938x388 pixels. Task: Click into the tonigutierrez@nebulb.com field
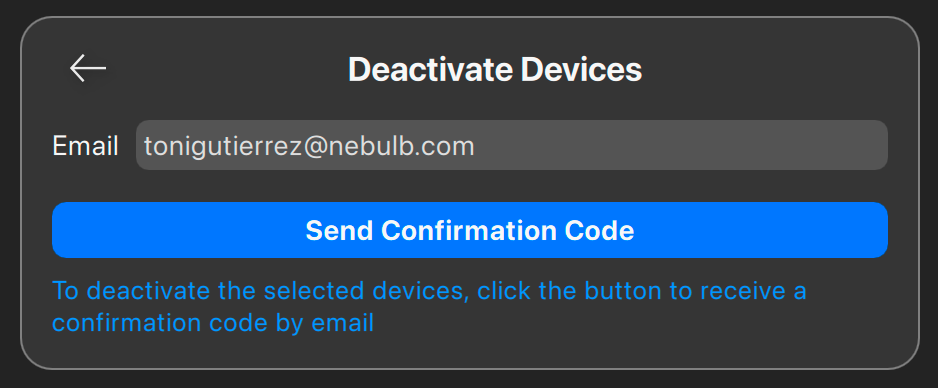coord(511,145)
